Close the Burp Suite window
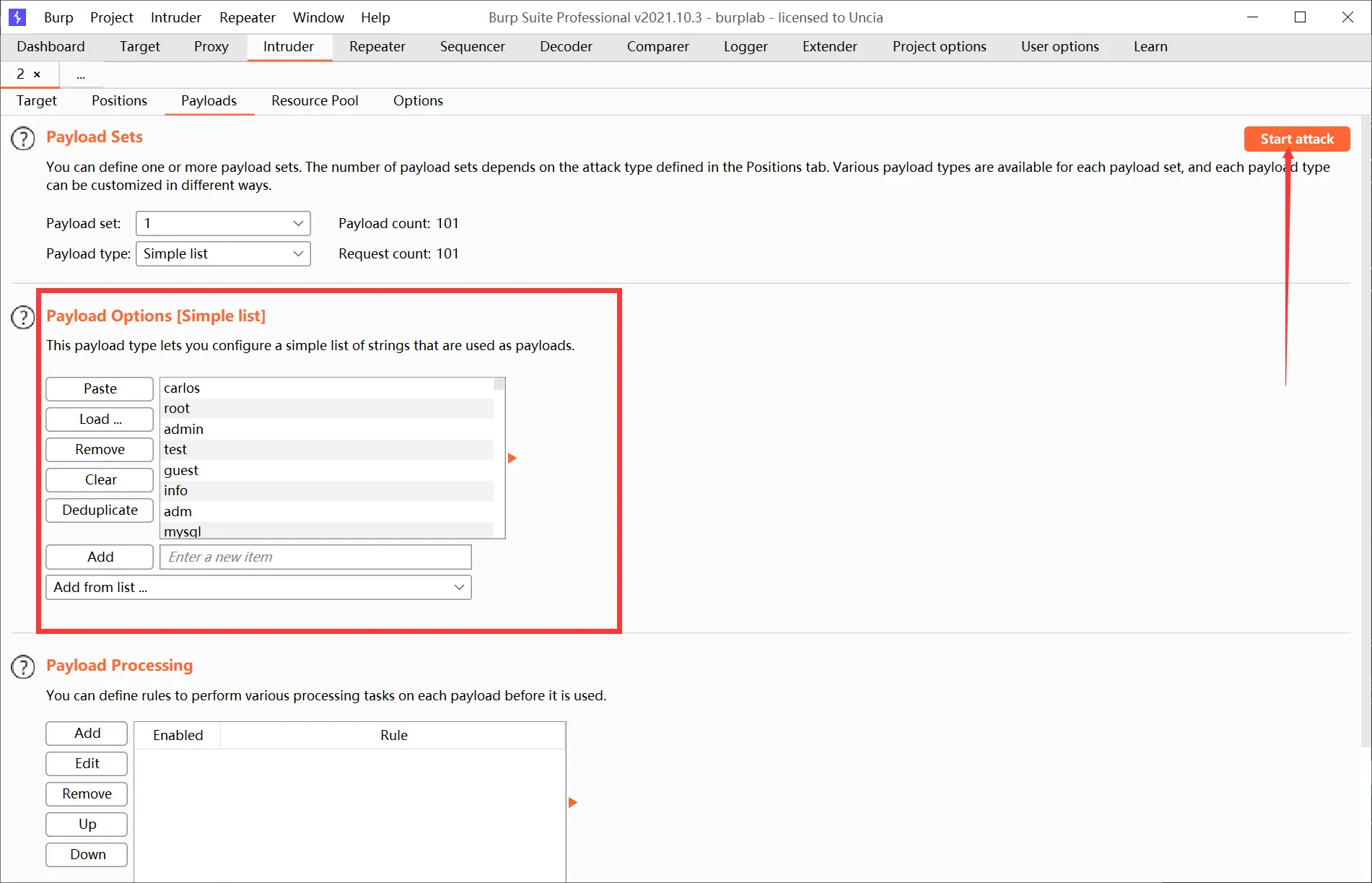The image size is (1372, 883). coord(1347,17)
